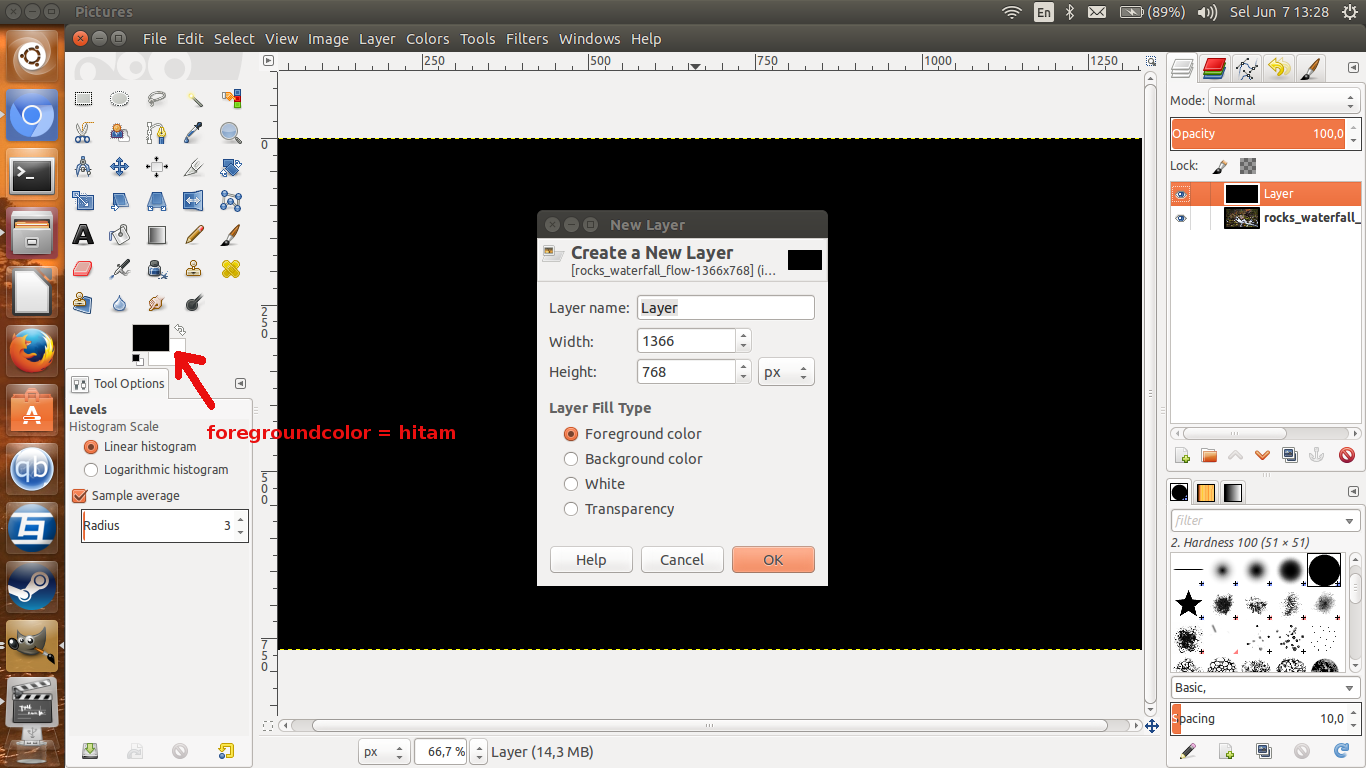Select the Rectangle Select tool
Screen dimensions: 1366x768
pyautogui.click(x=83, y=98)
